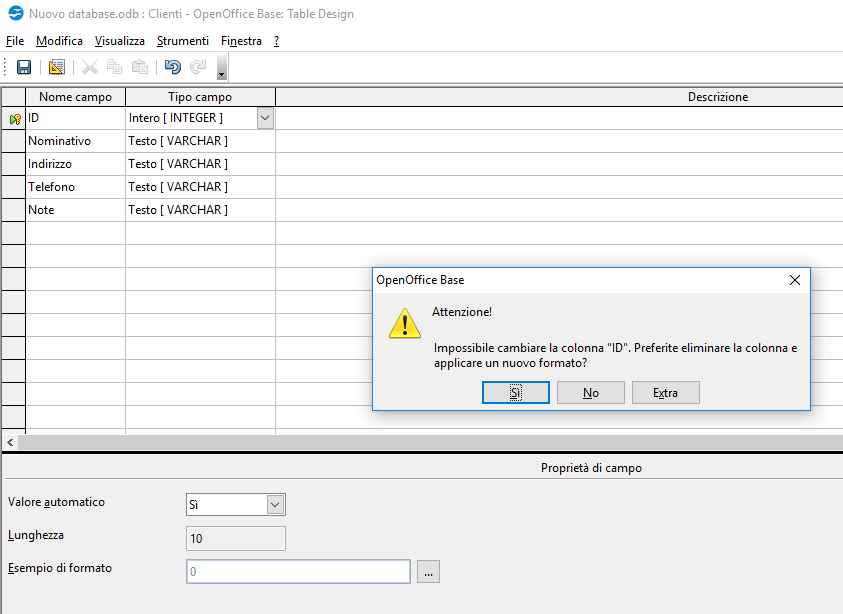
Task: Click the Undo arrow icon
Action: coord(172,67)
